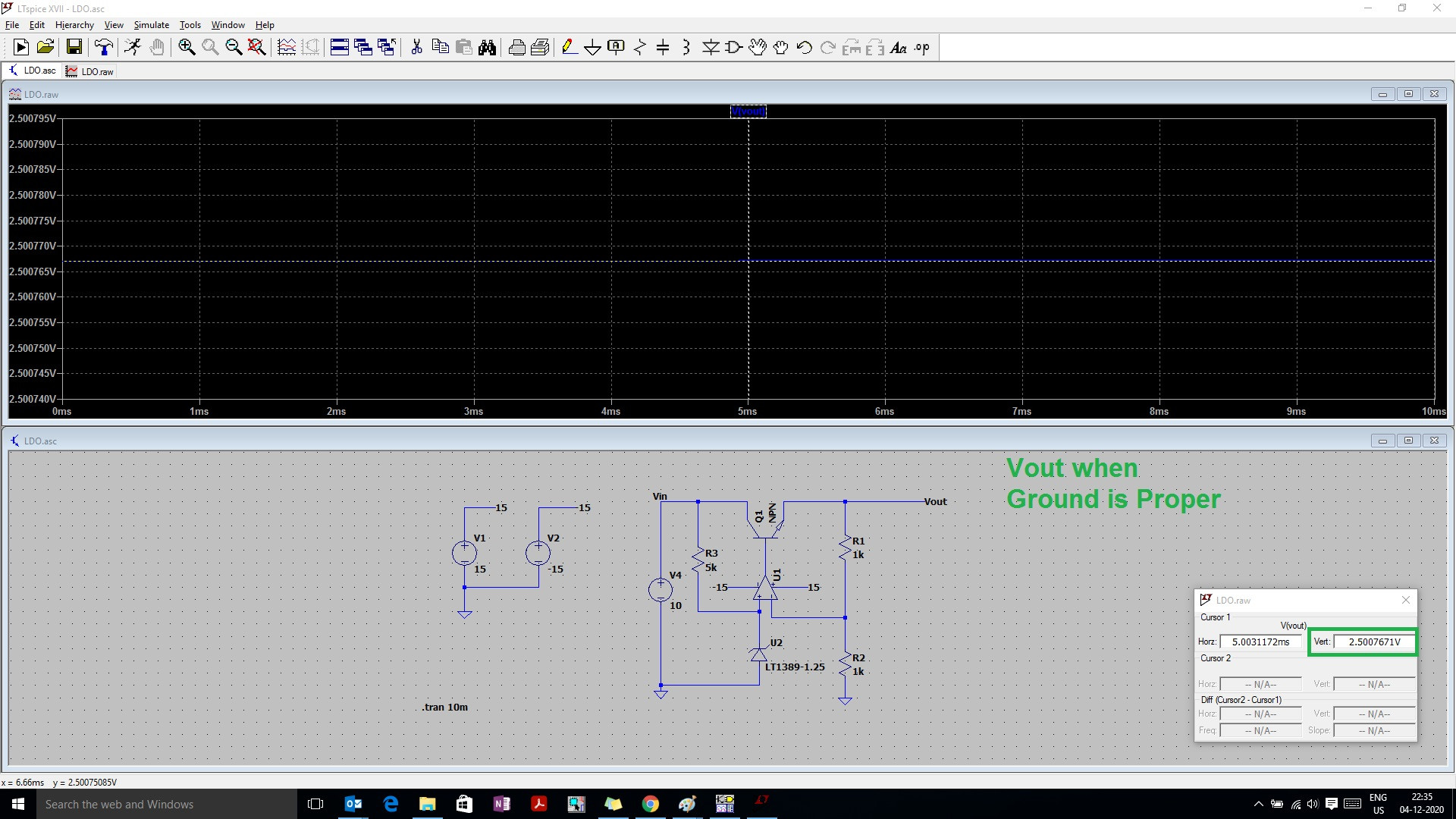Screen dimensions: 1456x819
Task: Open Task View on the taskbar
Action: (316, 804)
